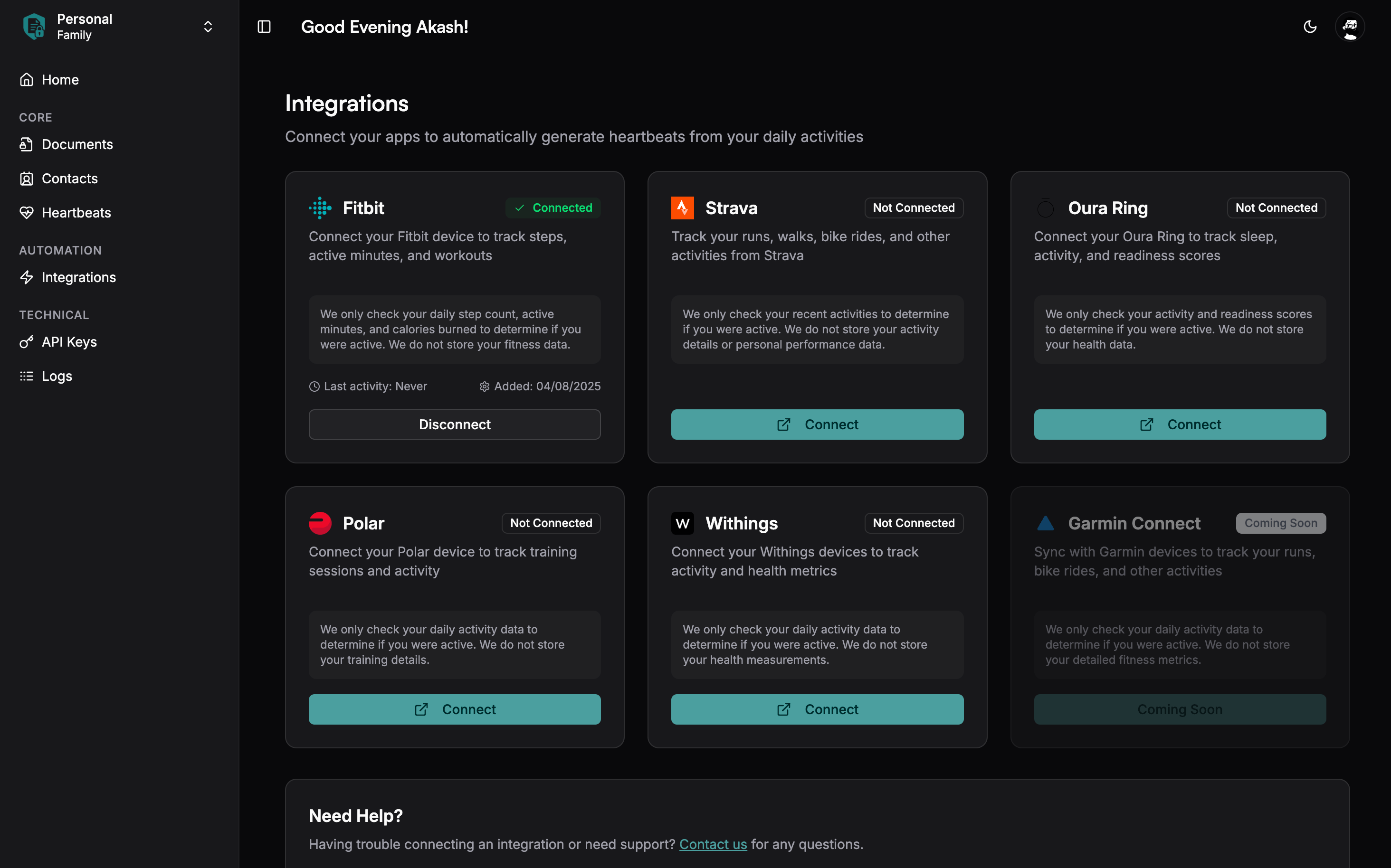
Task: Open Heartbeats in the sidebar
Action: pos(76,212)
